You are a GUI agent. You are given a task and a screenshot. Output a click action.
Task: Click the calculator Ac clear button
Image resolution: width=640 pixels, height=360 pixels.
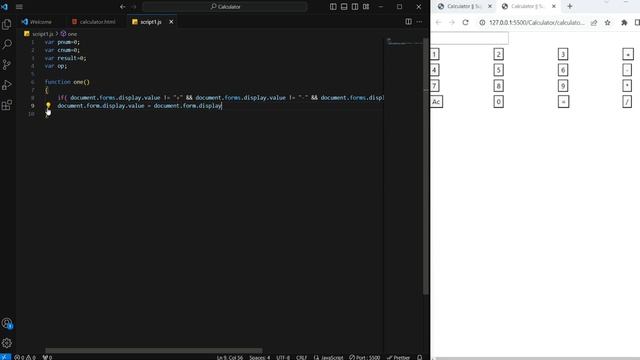[436, 102]
